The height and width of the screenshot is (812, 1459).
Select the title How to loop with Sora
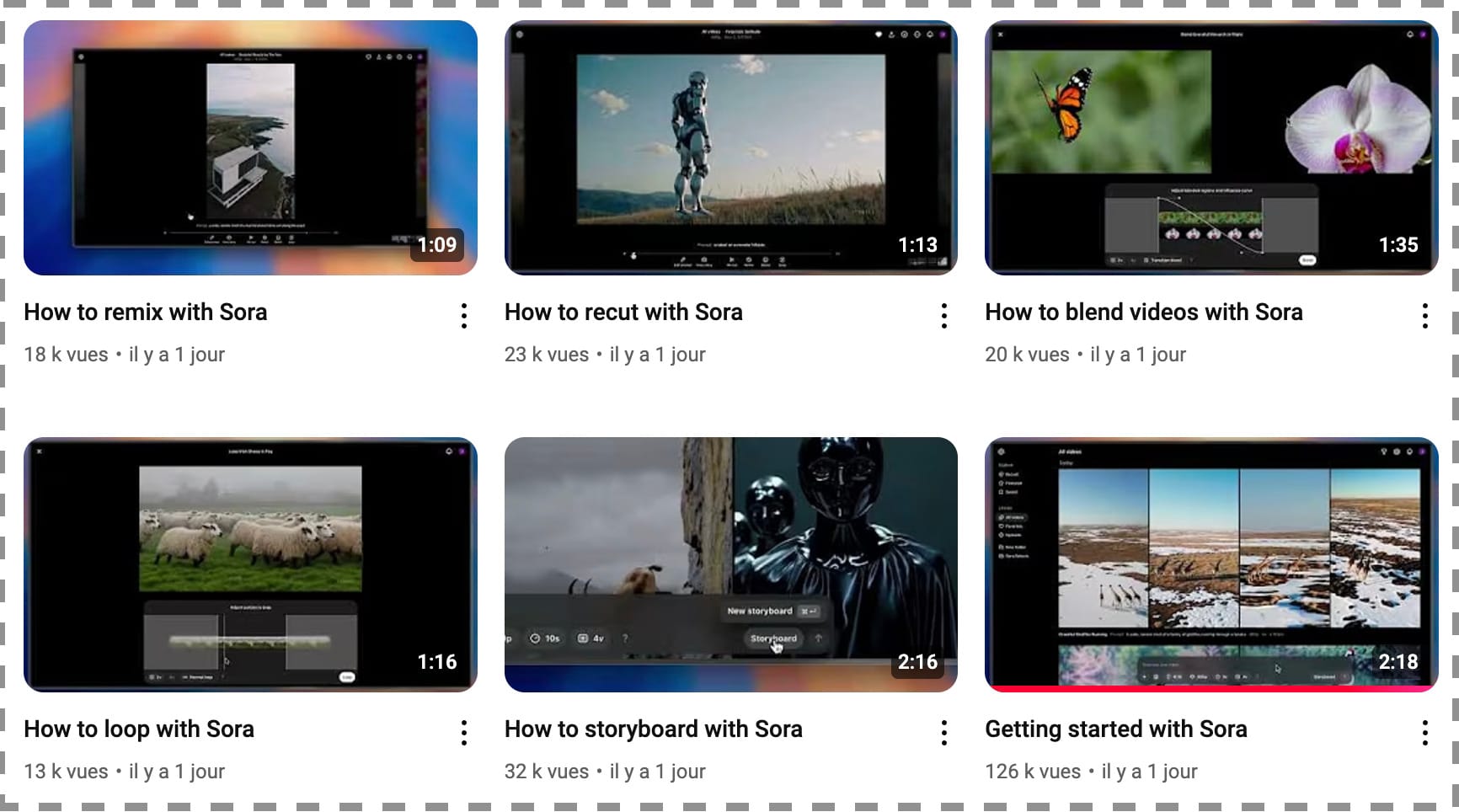click(x=139, y=729)
